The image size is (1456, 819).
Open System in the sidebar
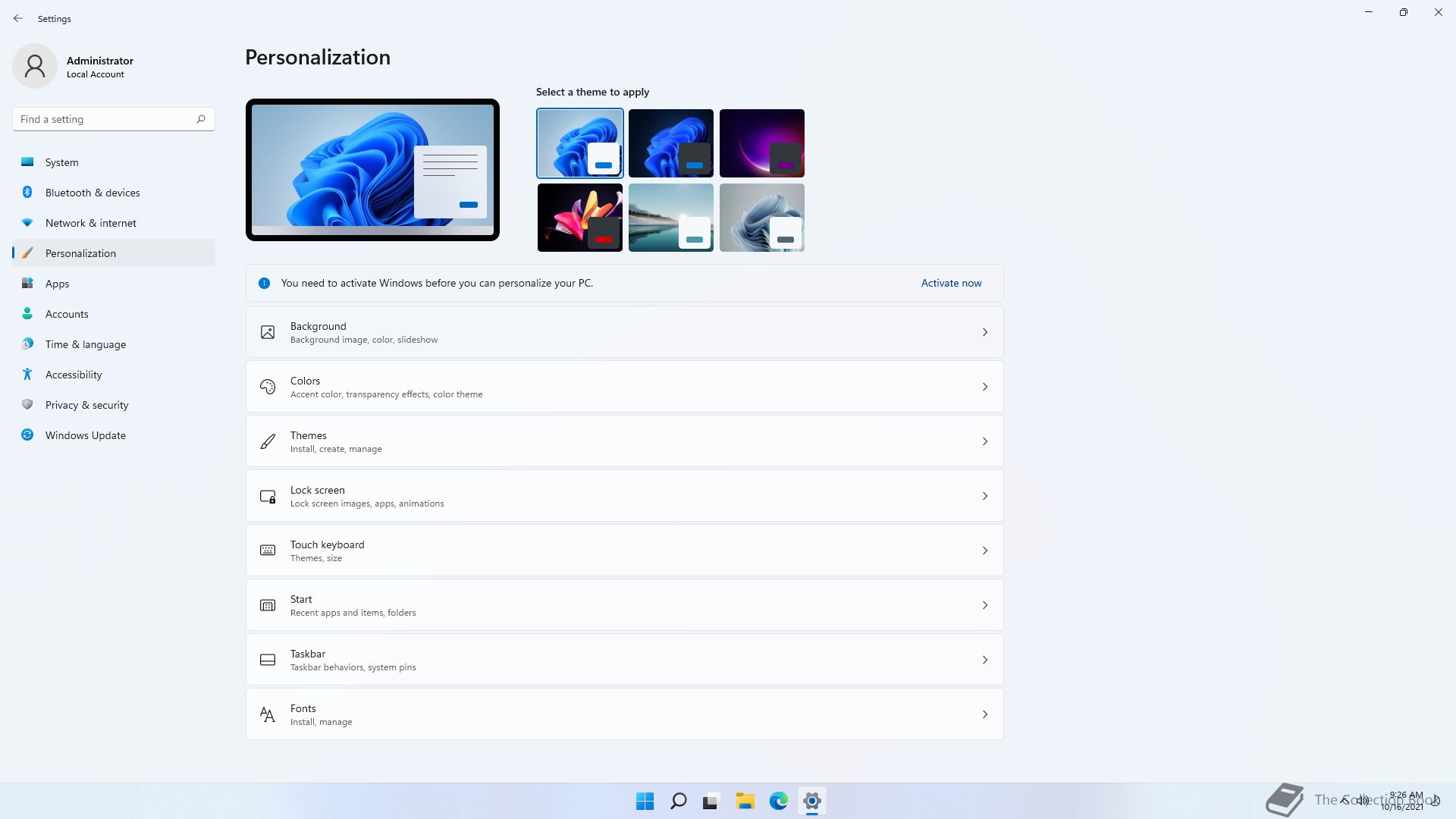click(x=114, y=162)
